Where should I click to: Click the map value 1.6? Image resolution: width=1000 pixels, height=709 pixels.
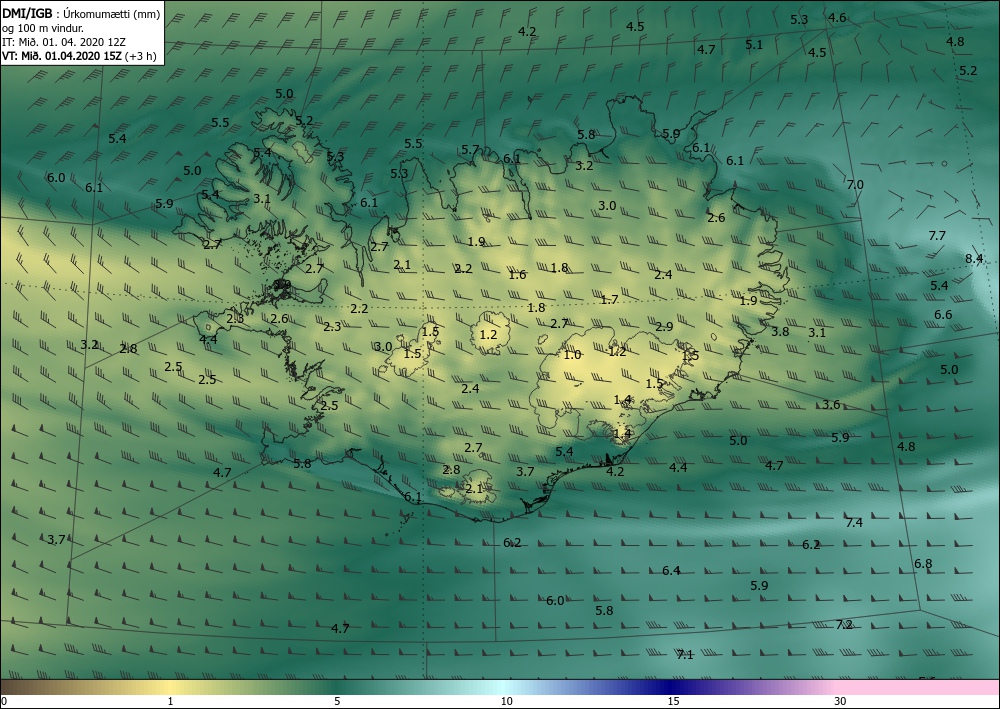[517, 275]
